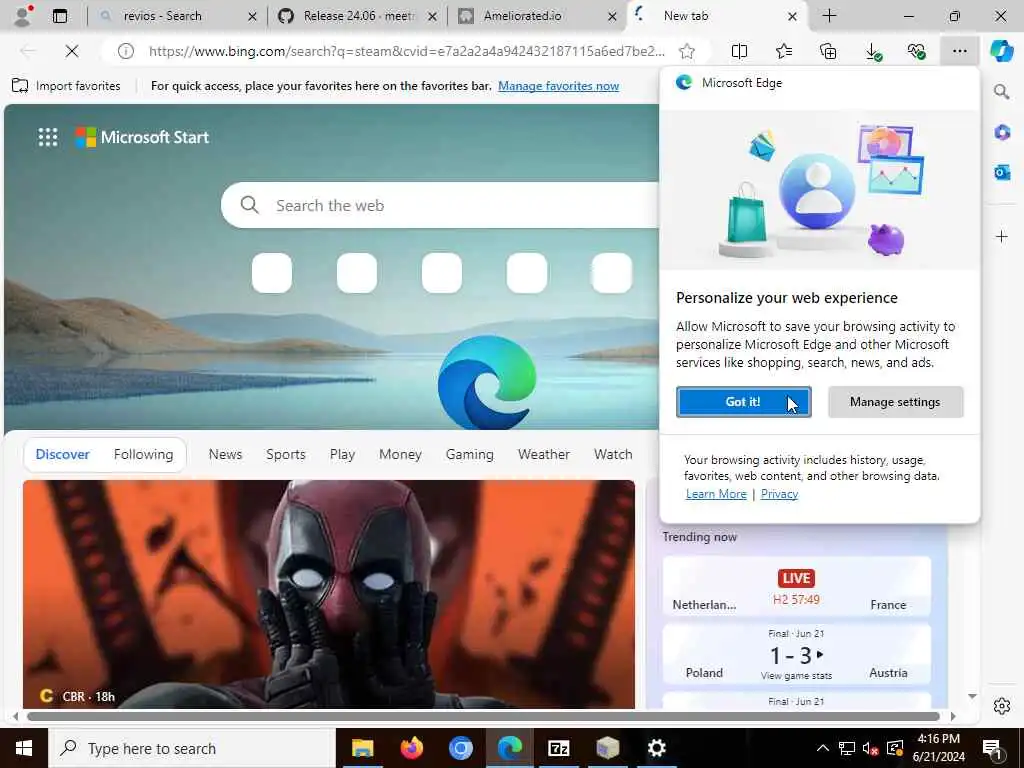The width and height of the screenshot is (1024, 768).
Task: Open Microsoft Start app launcher grid
Action: pyautogui.click(x=48, y=137)
